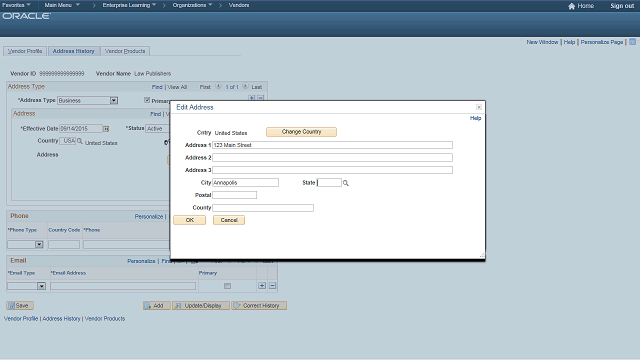This screenshot has height=360, width=640.
Task: Open the Phone Type dropdown
Action: 25,244
